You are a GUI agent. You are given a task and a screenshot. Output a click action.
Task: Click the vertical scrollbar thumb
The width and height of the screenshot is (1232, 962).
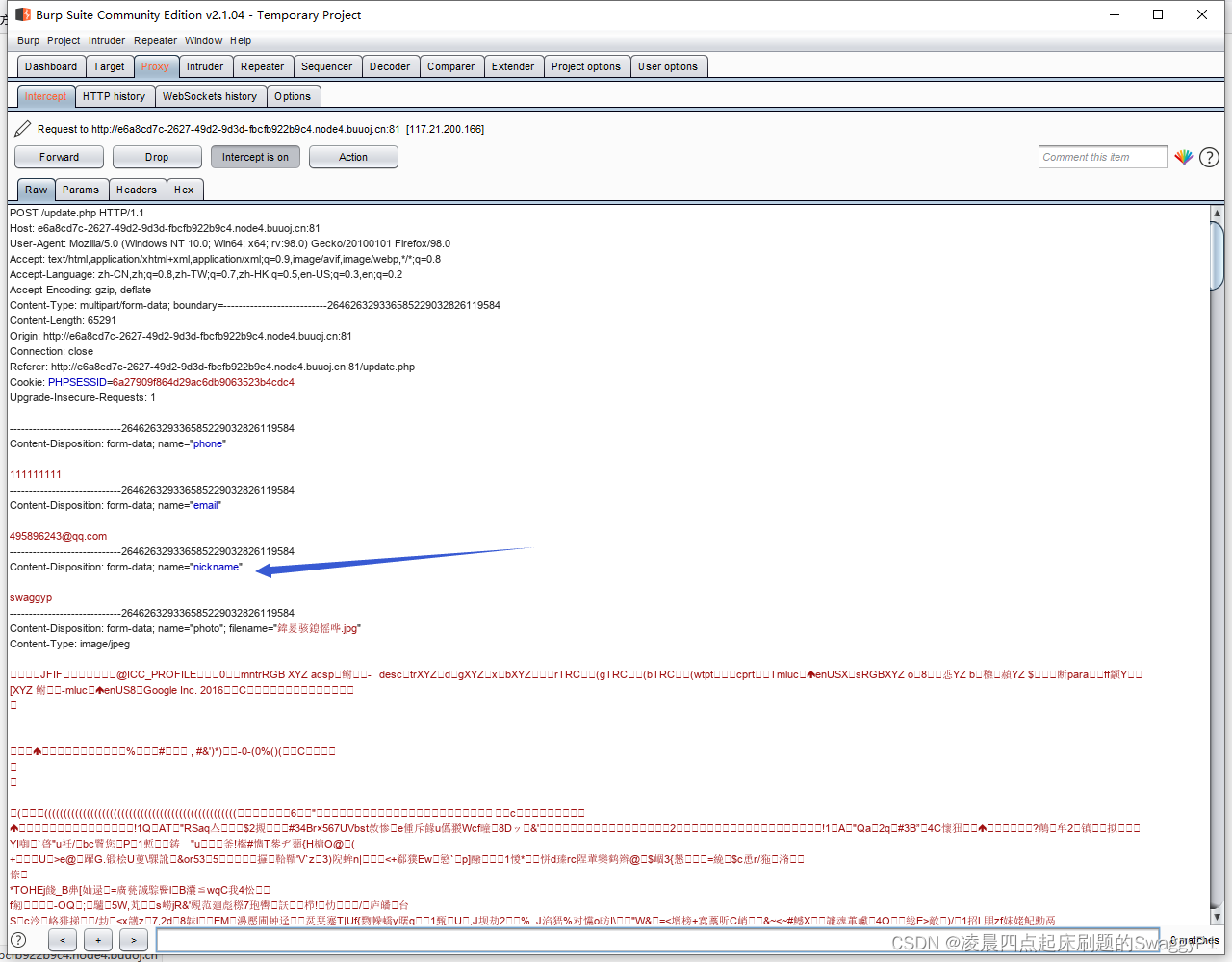(1217, 257)
